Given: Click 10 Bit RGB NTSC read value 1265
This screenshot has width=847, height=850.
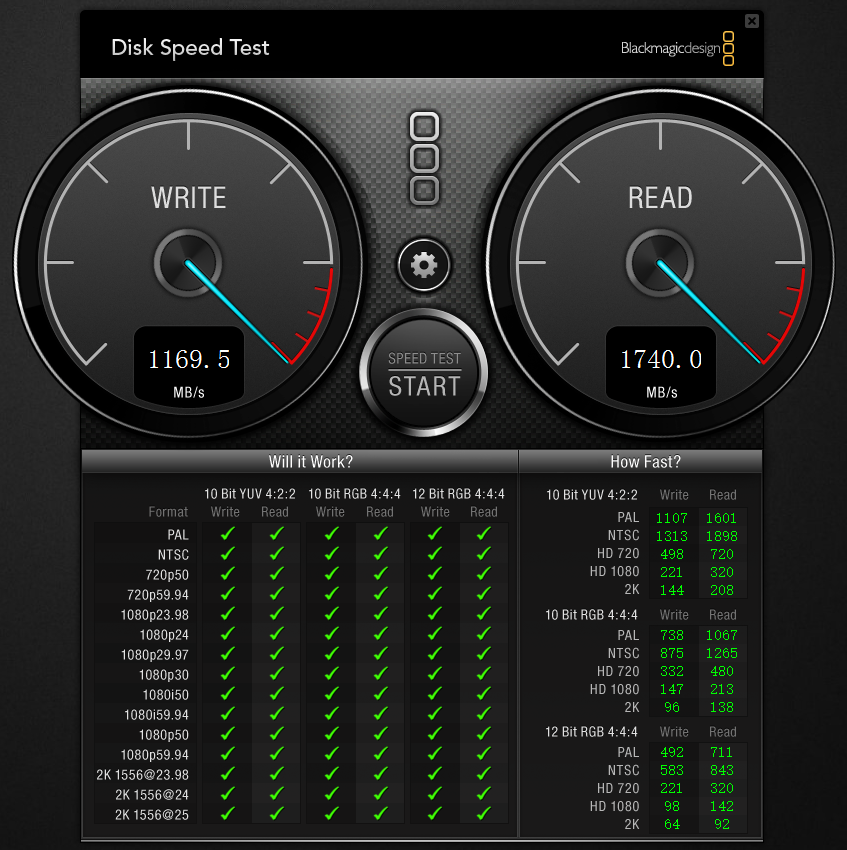Looking at the screenshot, I should point(721,653).
